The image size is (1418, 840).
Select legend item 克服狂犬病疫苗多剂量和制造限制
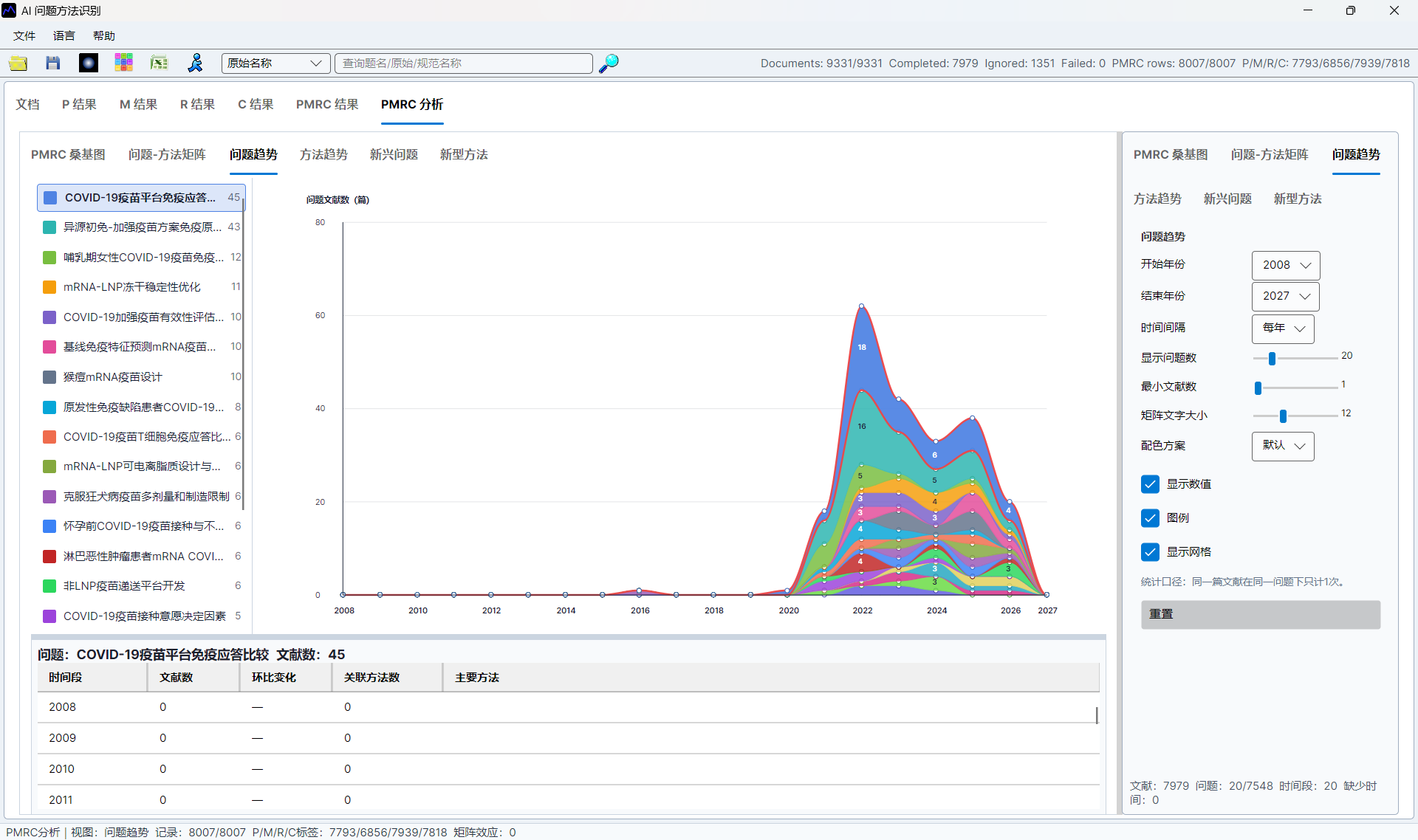141,497
